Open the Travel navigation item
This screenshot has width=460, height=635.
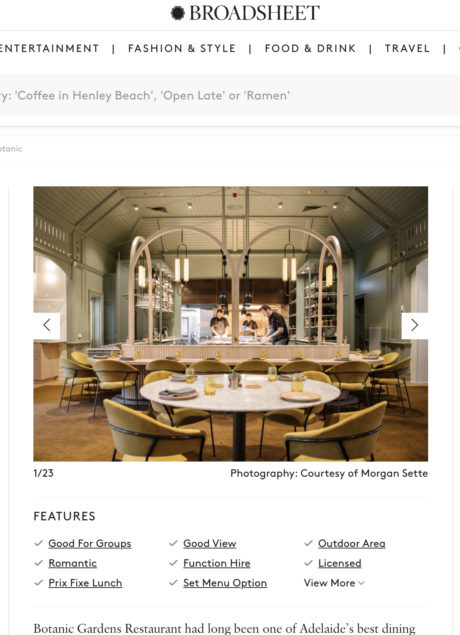pyautogui.click(x=407, y=48)
